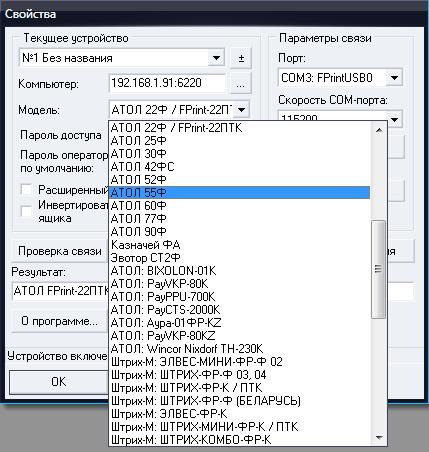Click the computer address input field
The image size is (429, 452).
(167, 83)
